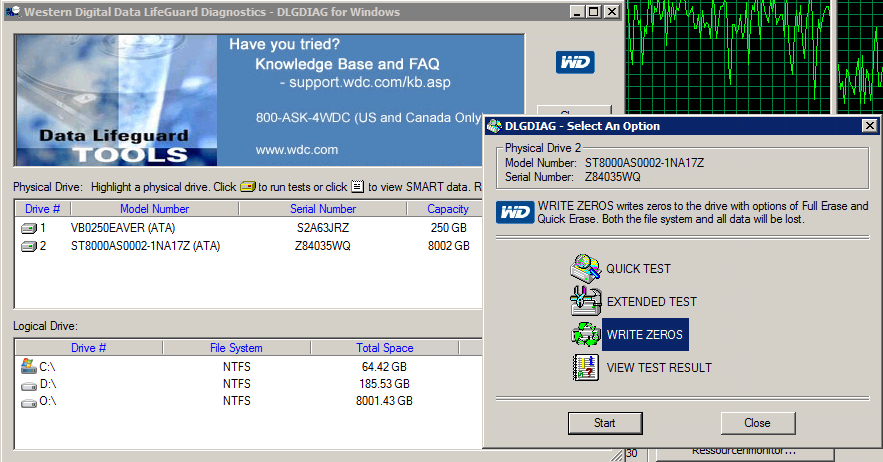Click the 185.53 GB total space cell
The height and width of the screenshot is (462, 883).
(384, 384)
